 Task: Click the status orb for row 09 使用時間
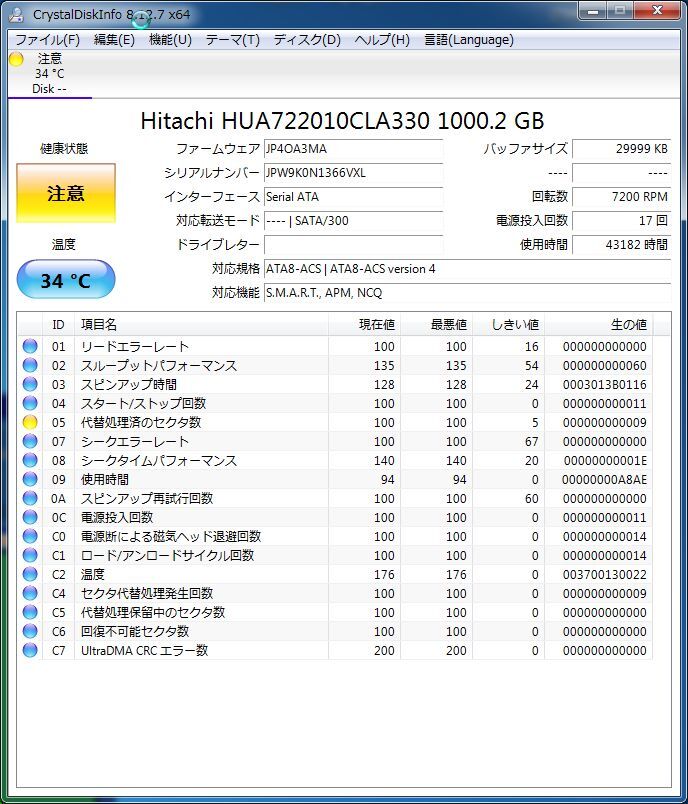(30, 479)
